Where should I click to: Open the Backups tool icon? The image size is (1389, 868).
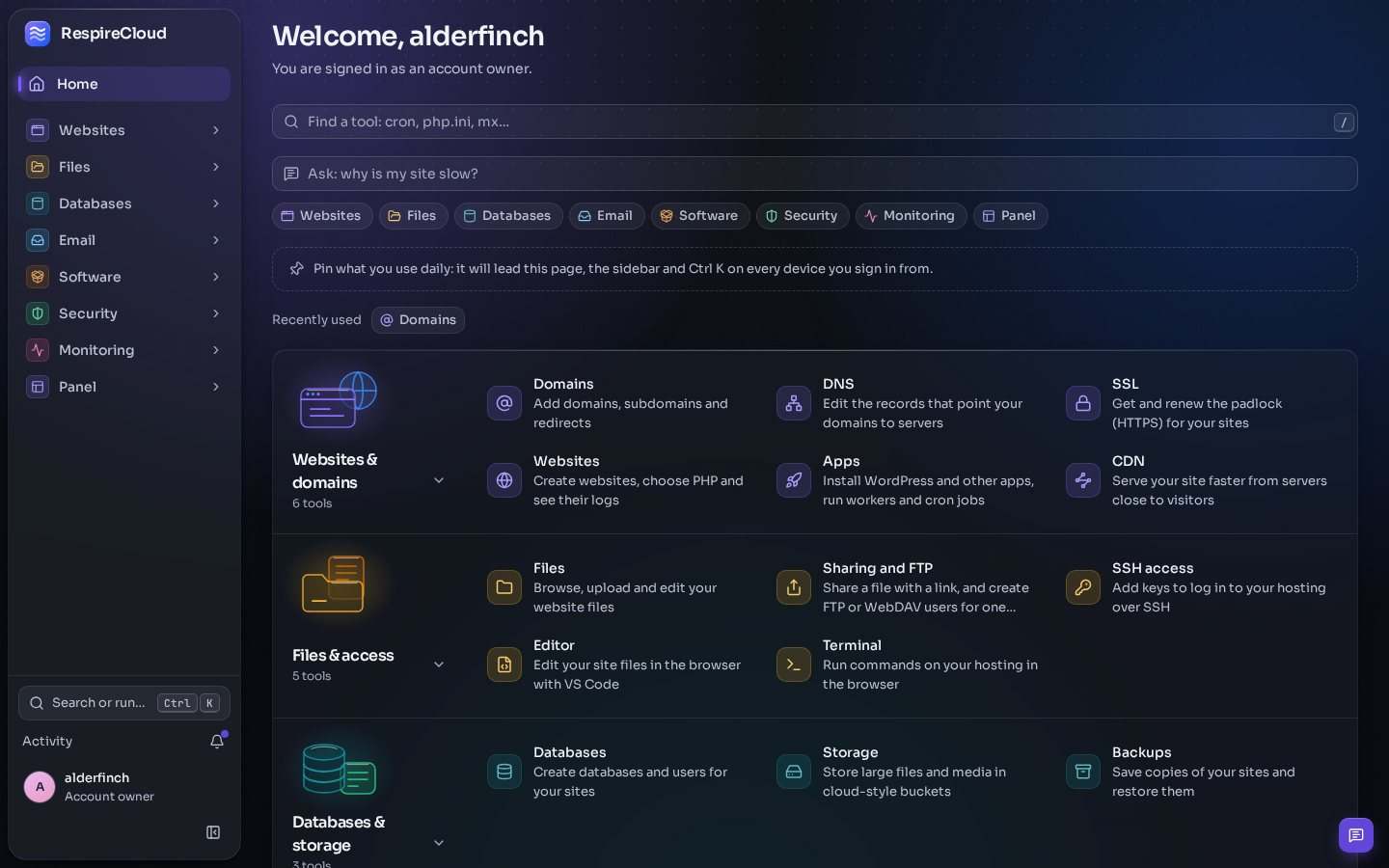[x=1083, y=772]
